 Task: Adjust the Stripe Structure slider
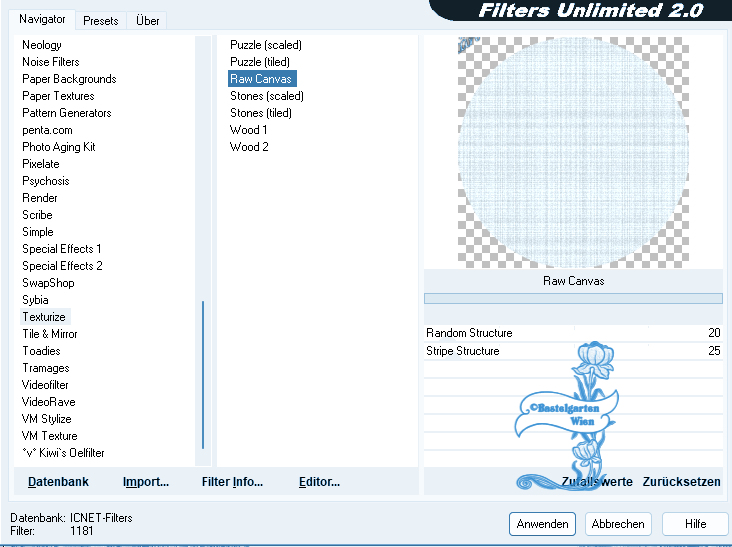tap(573, 351)
